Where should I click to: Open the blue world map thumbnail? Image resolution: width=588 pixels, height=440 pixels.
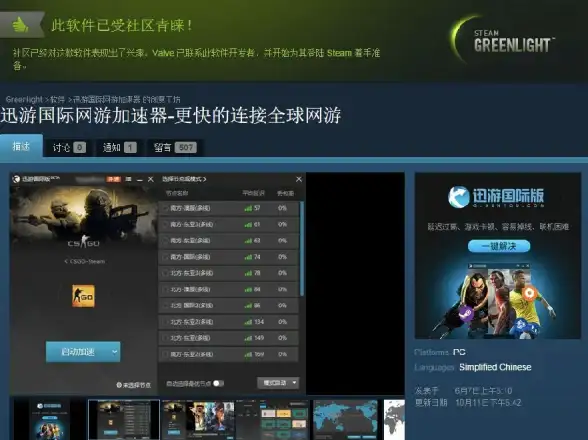pos(345,420)
